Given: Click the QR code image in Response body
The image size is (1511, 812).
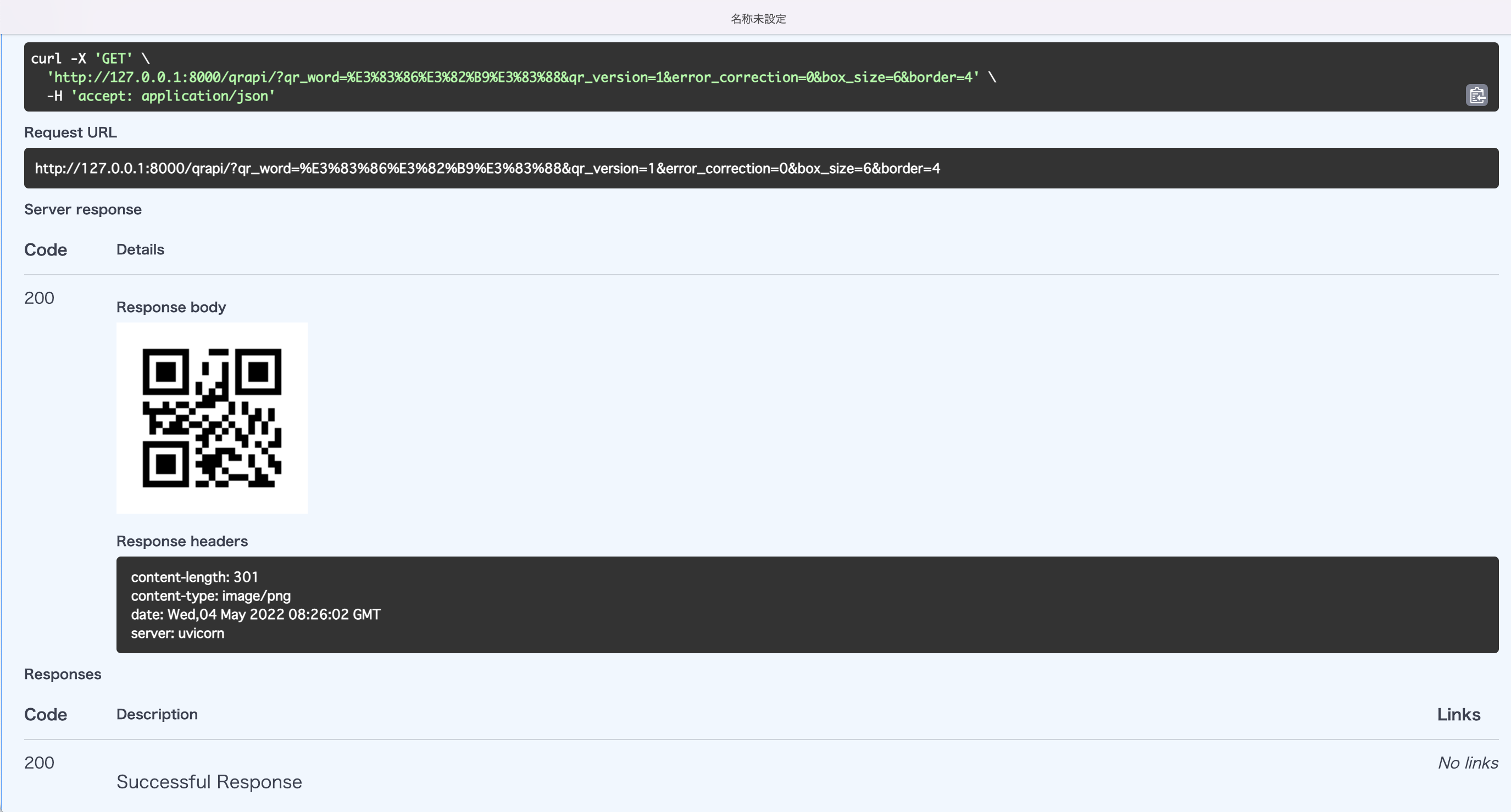Looking at the screenshot, I should tap(212, 418).
